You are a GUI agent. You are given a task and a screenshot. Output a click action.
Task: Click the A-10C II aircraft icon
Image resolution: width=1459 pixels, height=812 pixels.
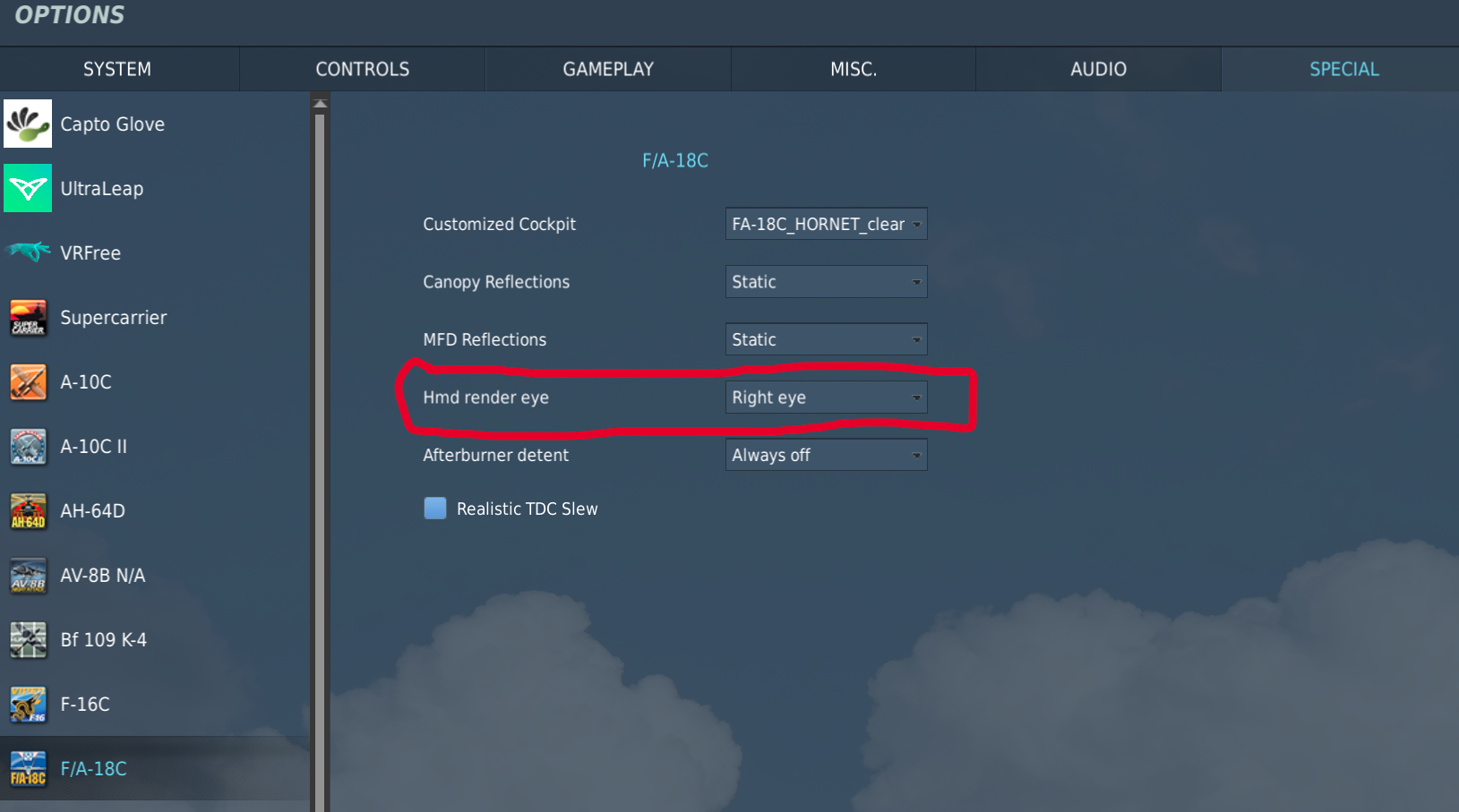click(28, 446)
